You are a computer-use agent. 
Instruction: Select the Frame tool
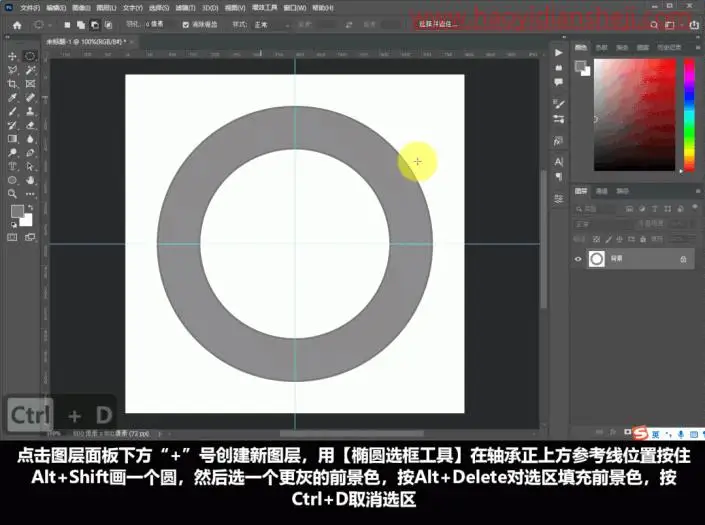[30, 84]
